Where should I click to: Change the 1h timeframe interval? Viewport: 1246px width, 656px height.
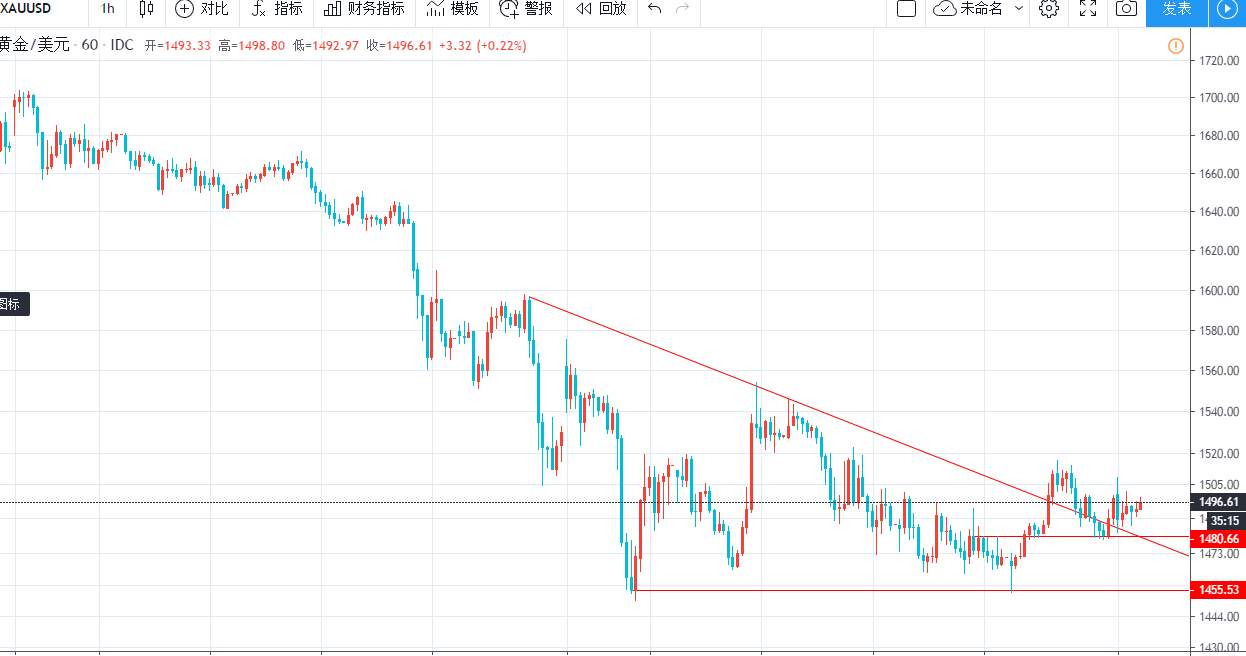108,9
